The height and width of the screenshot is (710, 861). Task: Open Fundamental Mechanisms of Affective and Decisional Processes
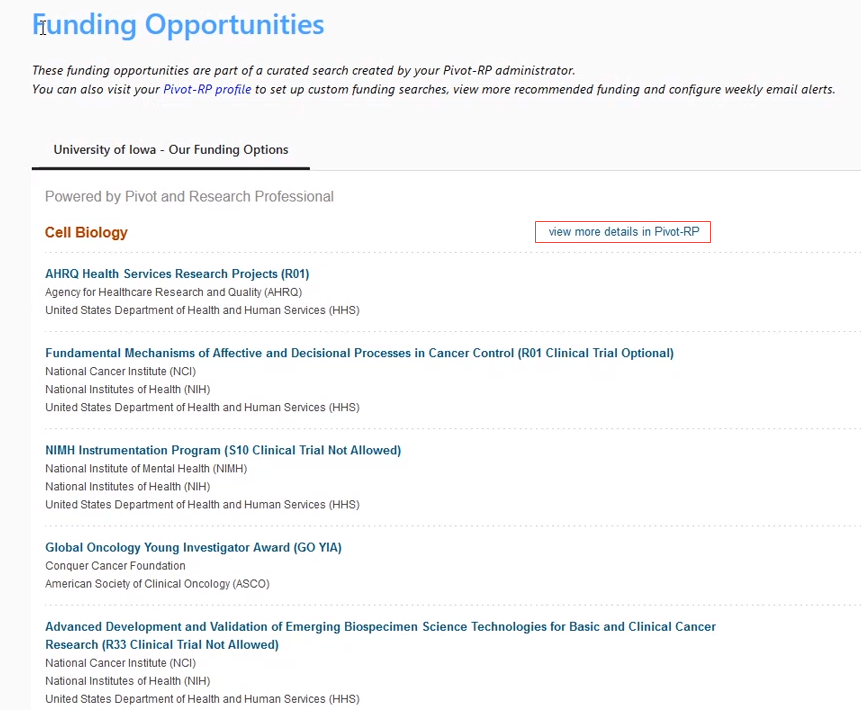[359, 353]
